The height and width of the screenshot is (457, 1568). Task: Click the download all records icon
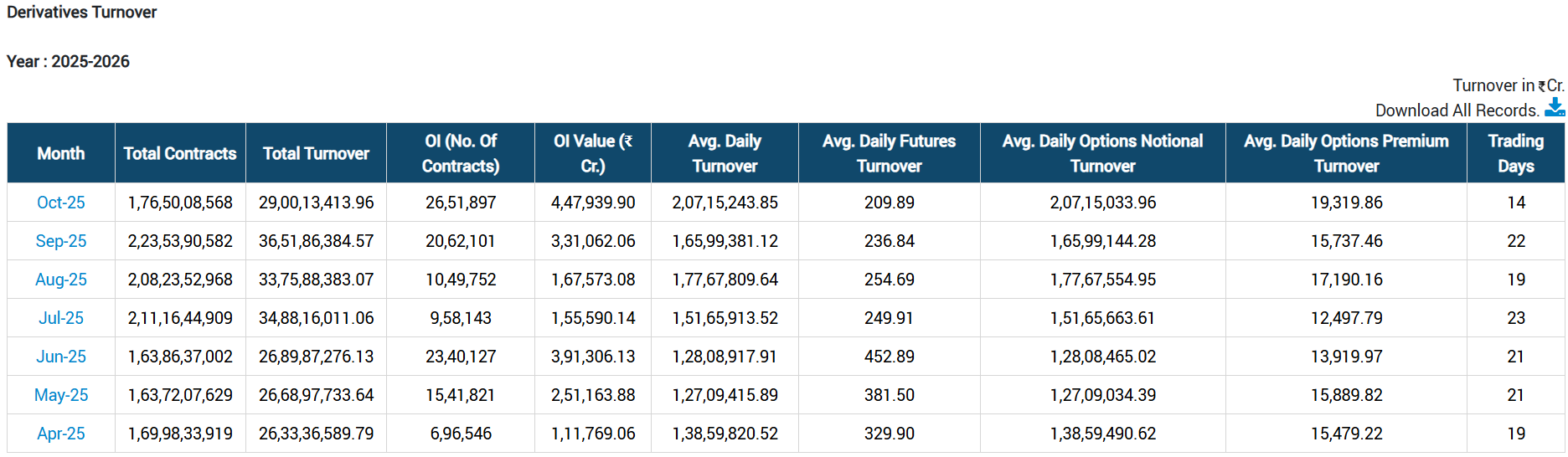tap(1554, 108)
